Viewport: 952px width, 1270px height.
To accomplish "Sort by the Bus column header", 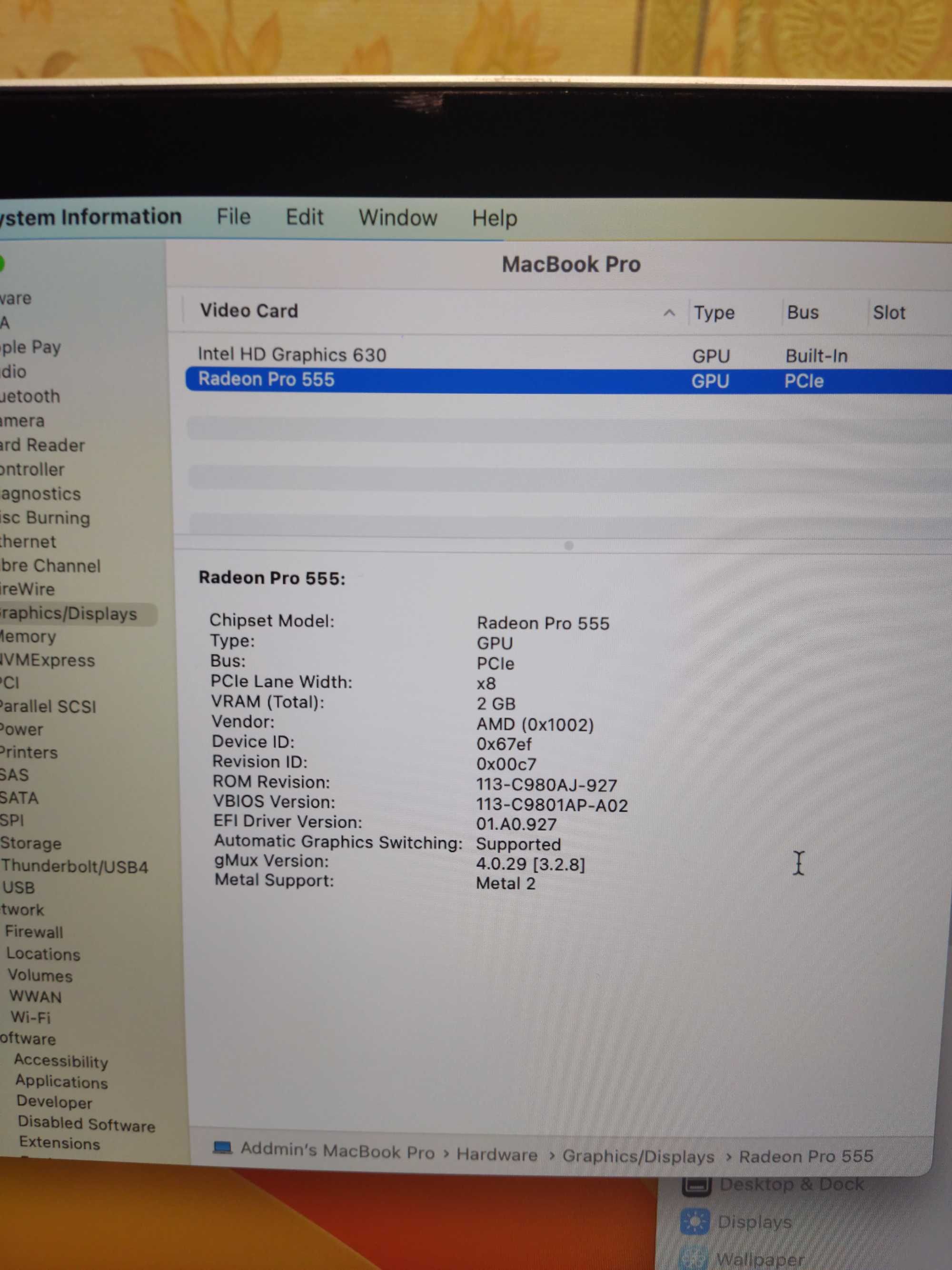I will coord(802,312).
